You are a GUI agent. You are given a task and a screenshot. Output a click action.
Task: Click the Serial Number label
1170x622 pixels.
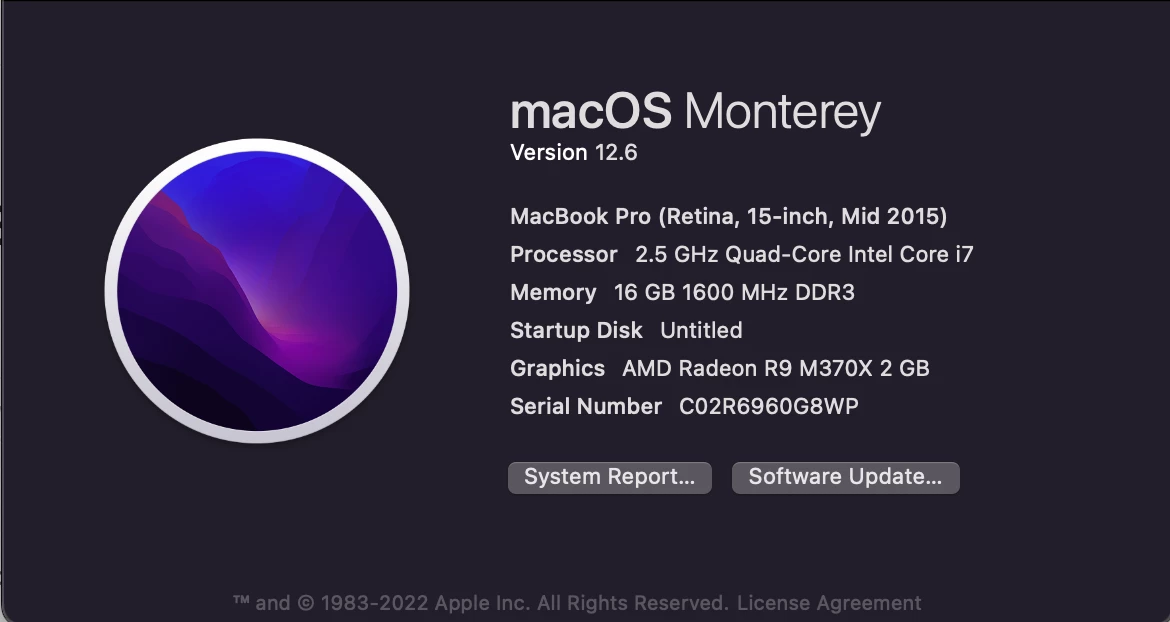pyautogui.click(x=586, y=406)
